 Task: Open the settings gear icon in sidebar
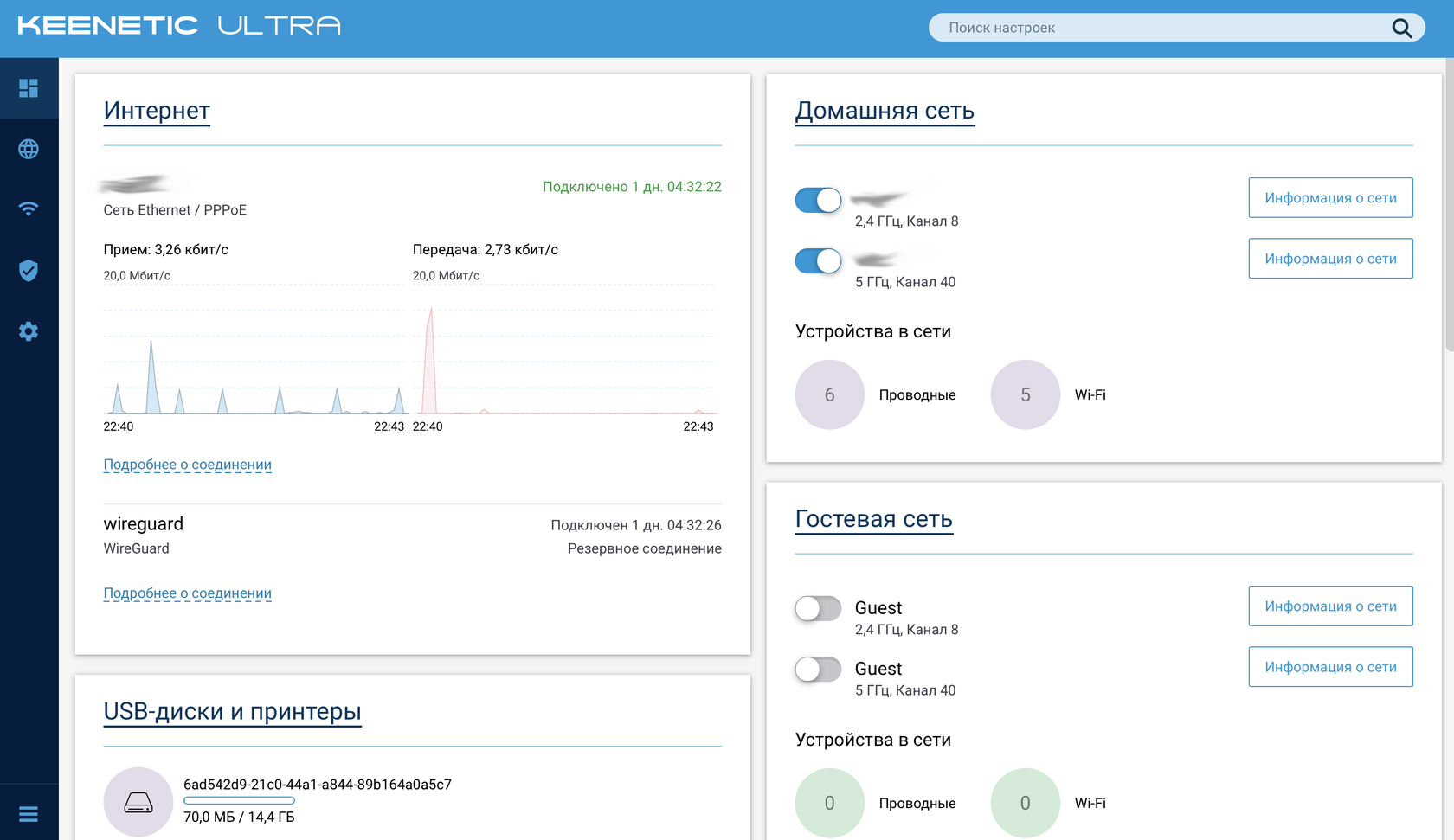click(29, 331)
